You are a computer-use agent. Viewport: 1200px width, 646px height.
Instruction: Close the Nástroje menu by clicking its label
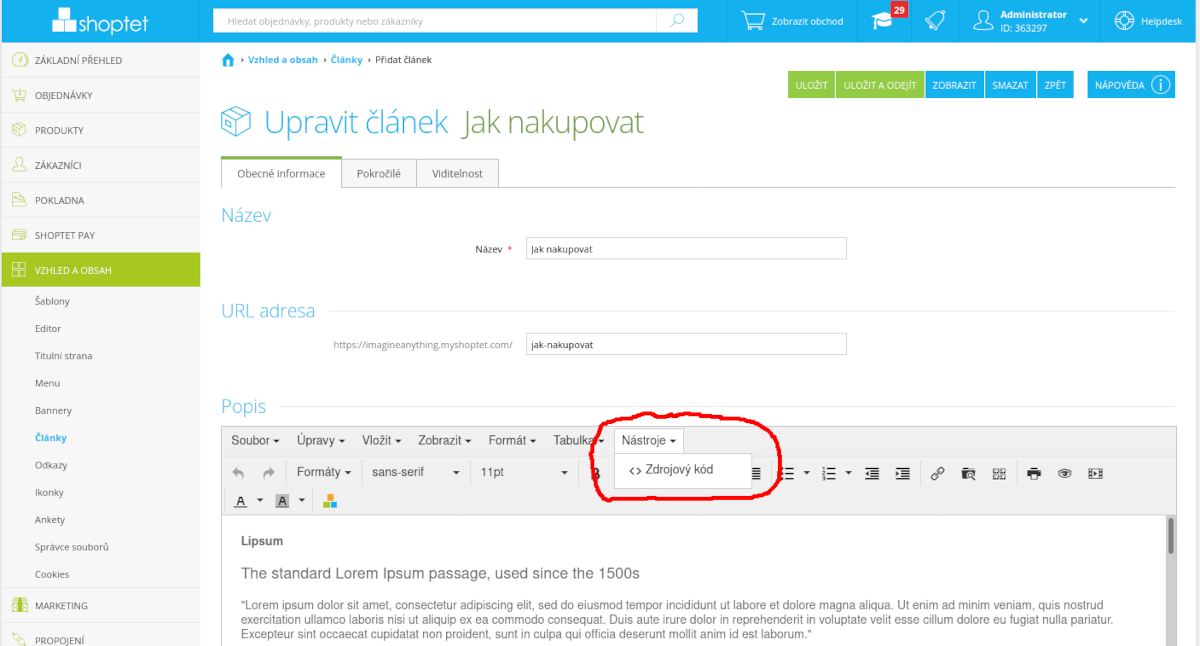(x=649, y=441)
